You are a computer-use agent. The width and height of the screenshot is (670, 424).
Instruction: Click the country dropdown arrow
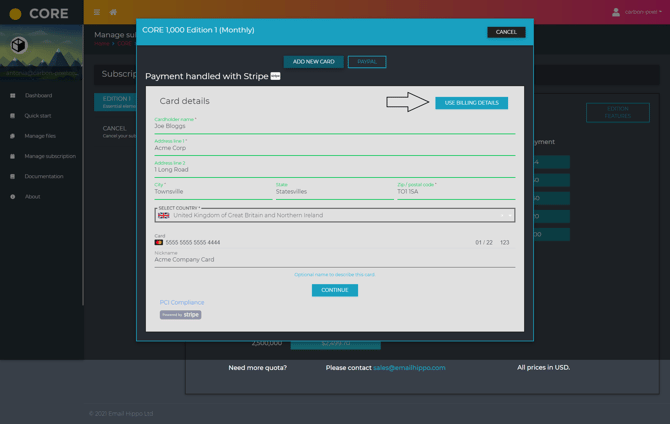tap(510, 215)
